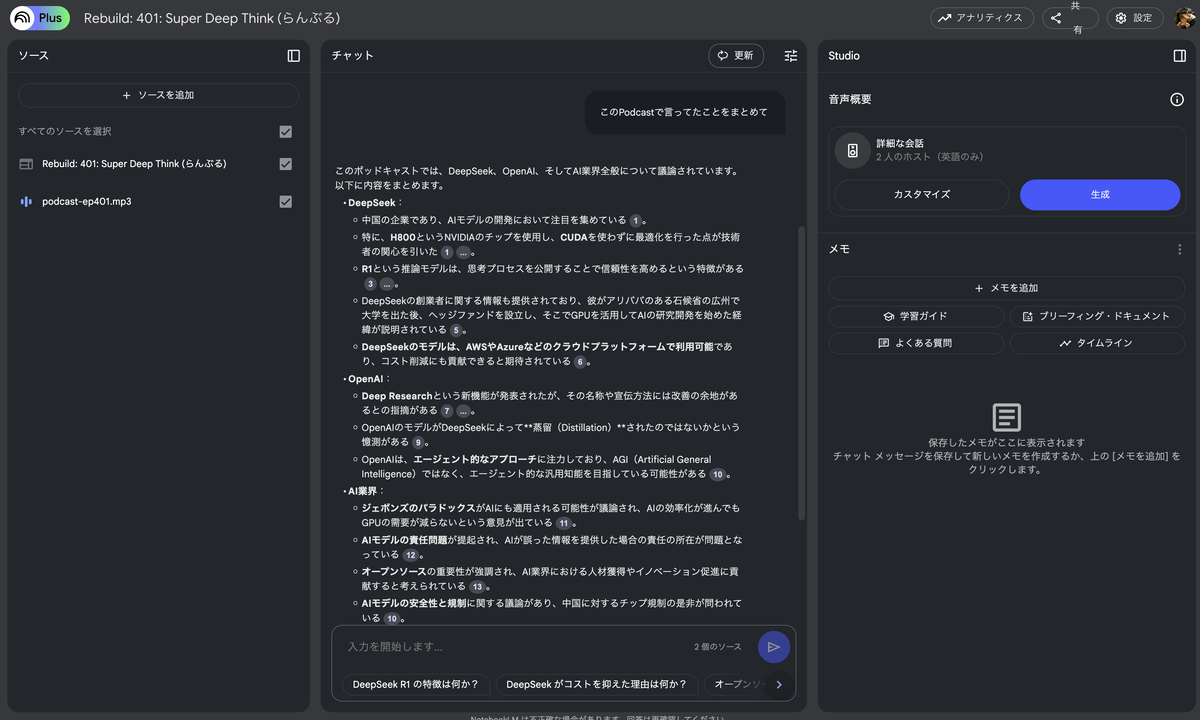
Task: Open chat configuration sliders icon
Action: pyautogui.click(x=791, y=56)
